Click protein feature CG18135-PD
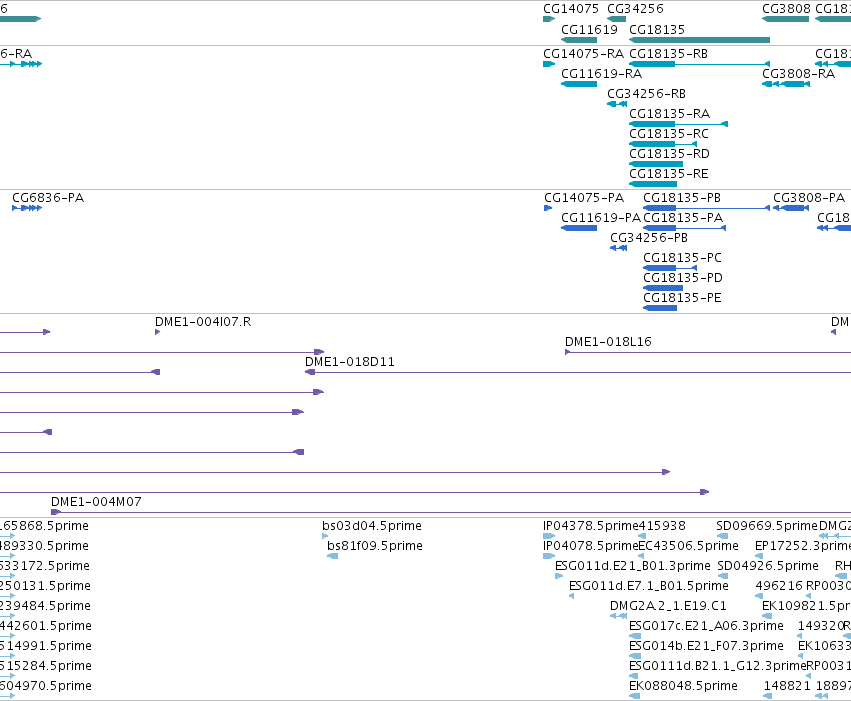The image size is (851, 701). 663,288
